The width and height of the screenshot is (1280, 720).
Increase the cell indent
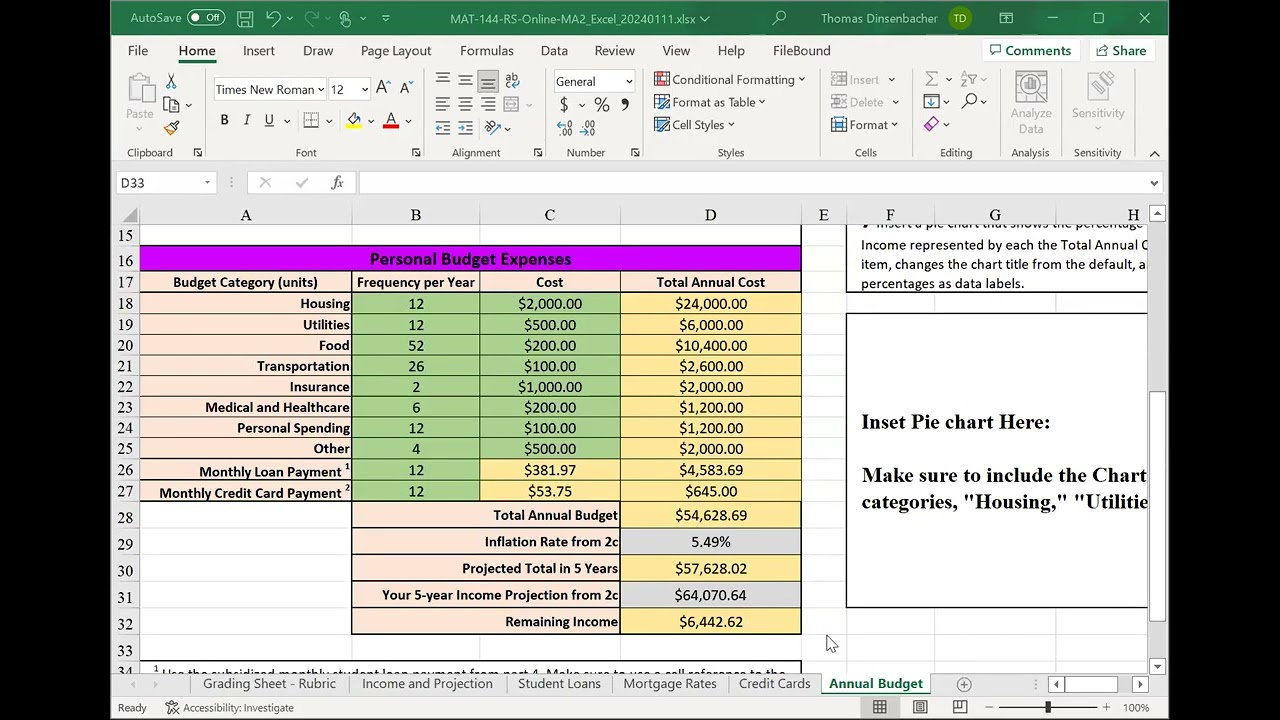tap(465, 128)
